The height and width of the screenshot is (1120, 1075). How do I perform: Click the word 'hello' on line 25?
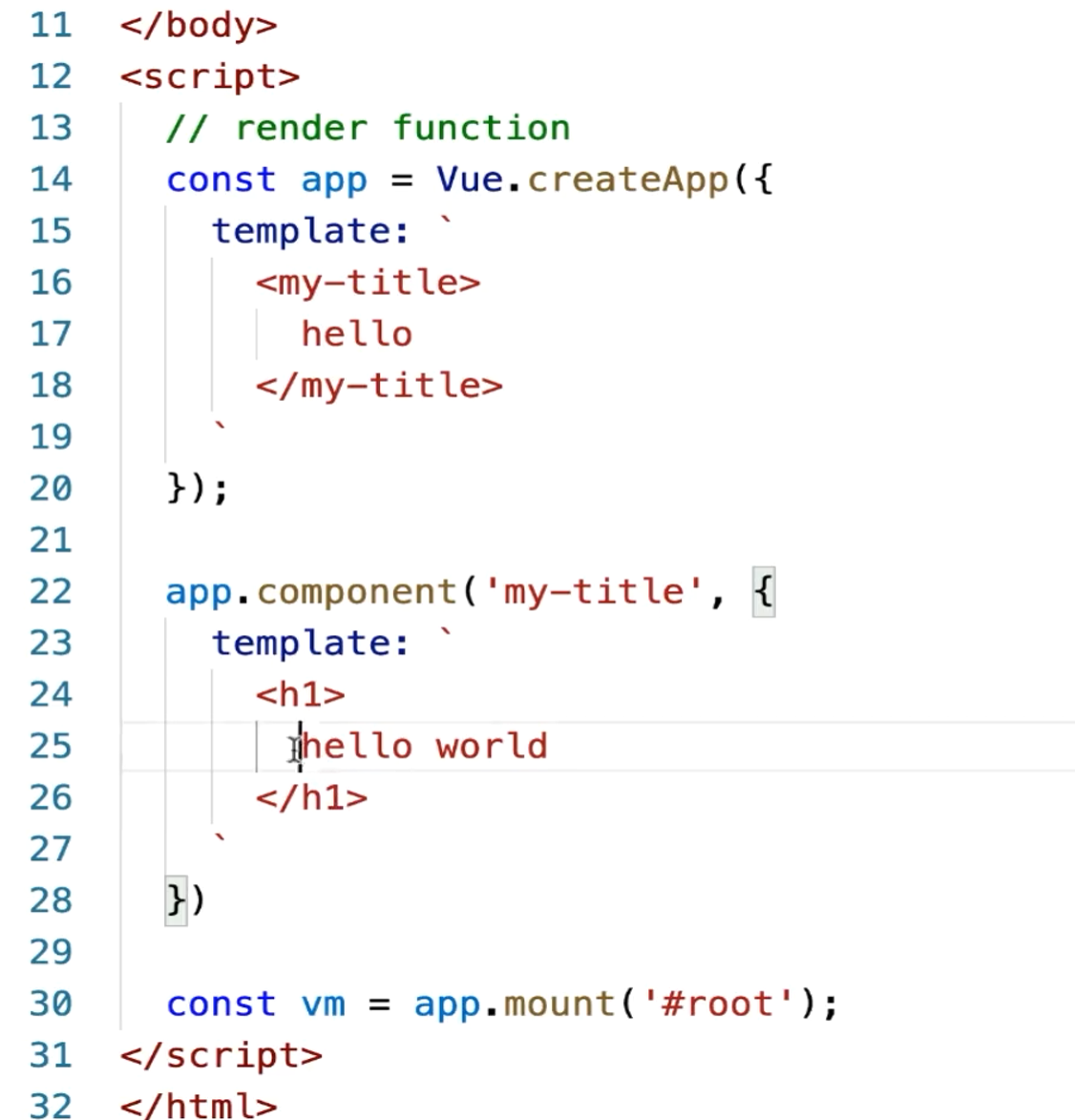point(356,747)
